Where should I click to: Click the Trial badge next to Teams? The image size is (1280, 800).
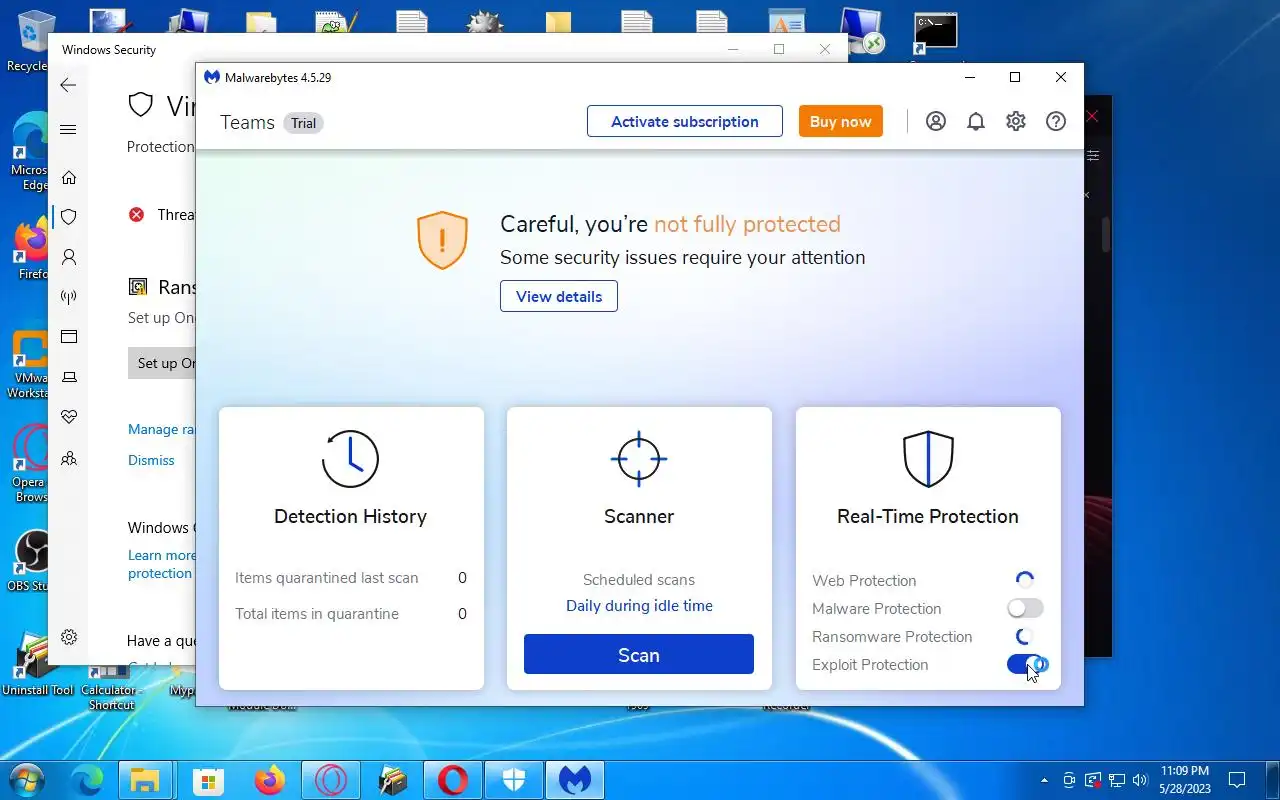tap(304, 123)
